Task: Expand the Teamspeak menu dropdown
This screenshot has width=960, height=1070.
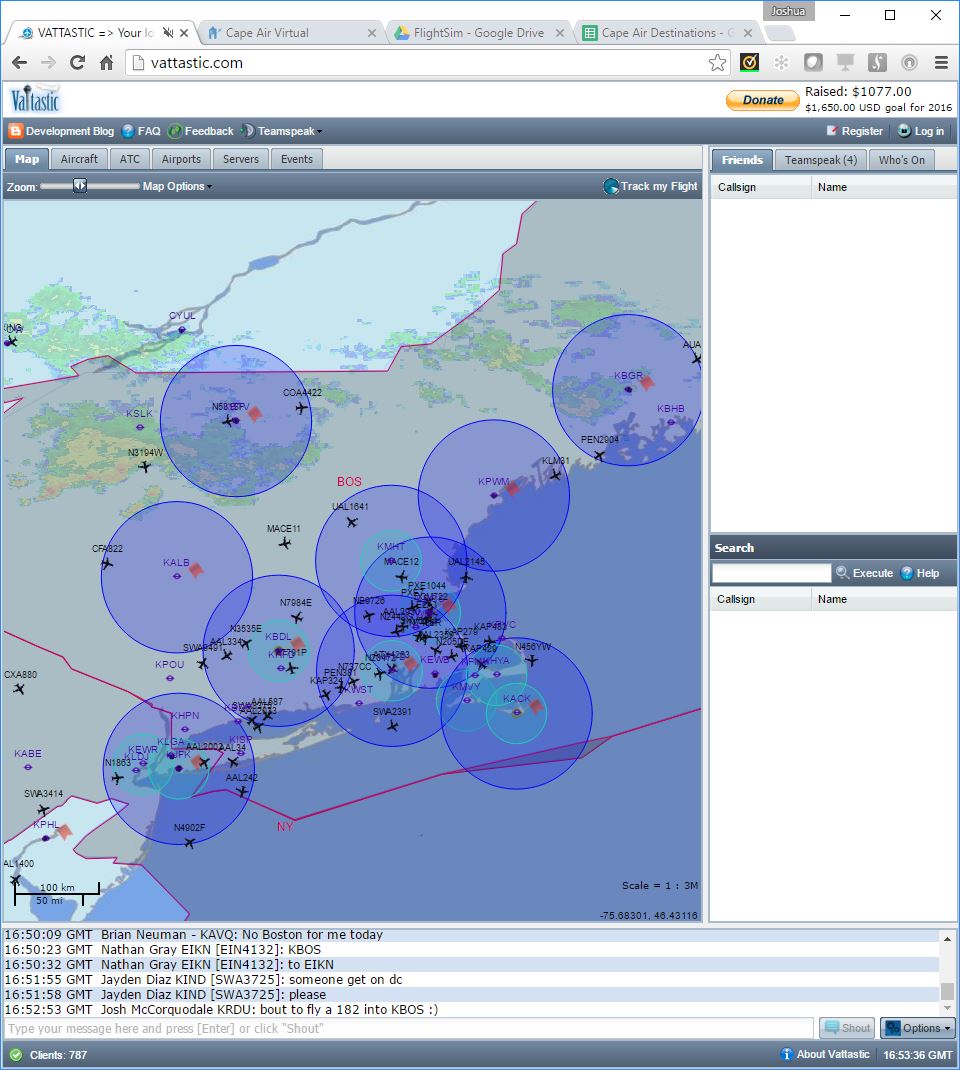Action: click(289, 131)
